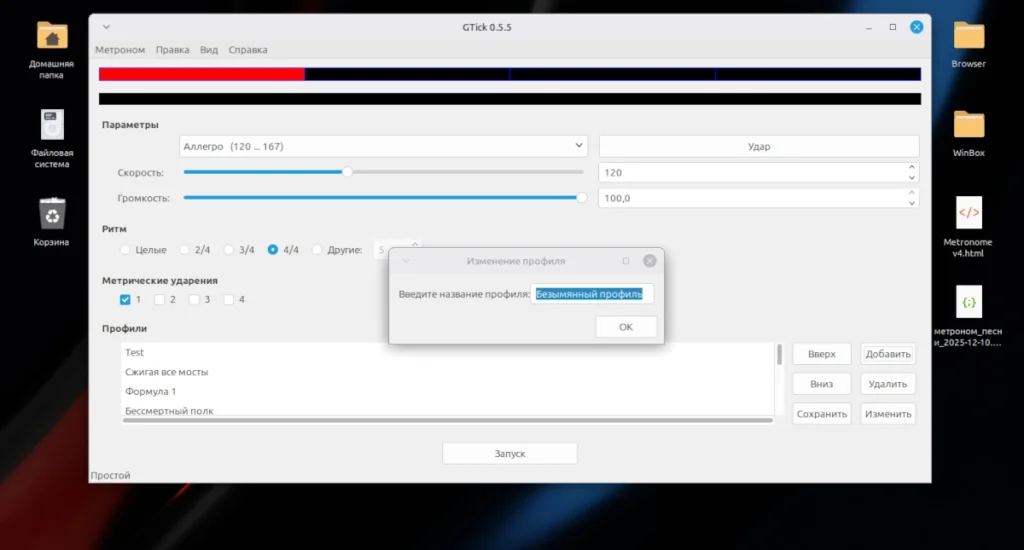The height and width of the screenshot is (550, 1024).
Task: Start the metronome with Запуск
Action: [509, 453]
